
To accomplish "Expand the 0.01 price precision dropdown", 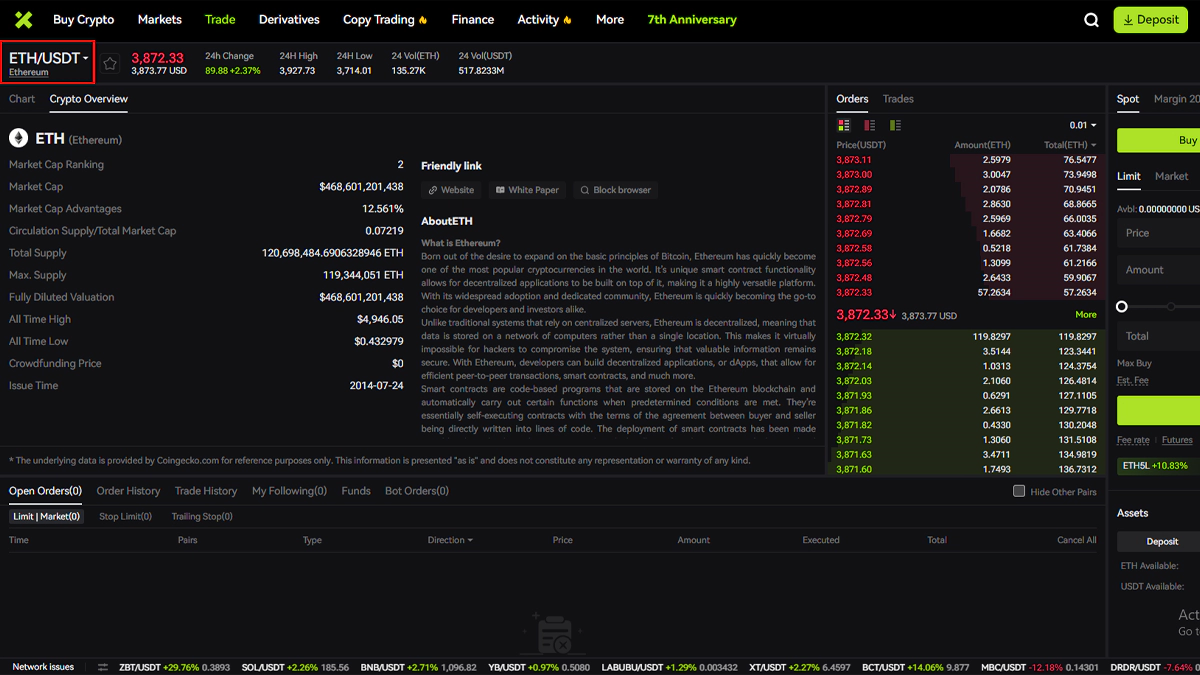I will (1083, 125).
